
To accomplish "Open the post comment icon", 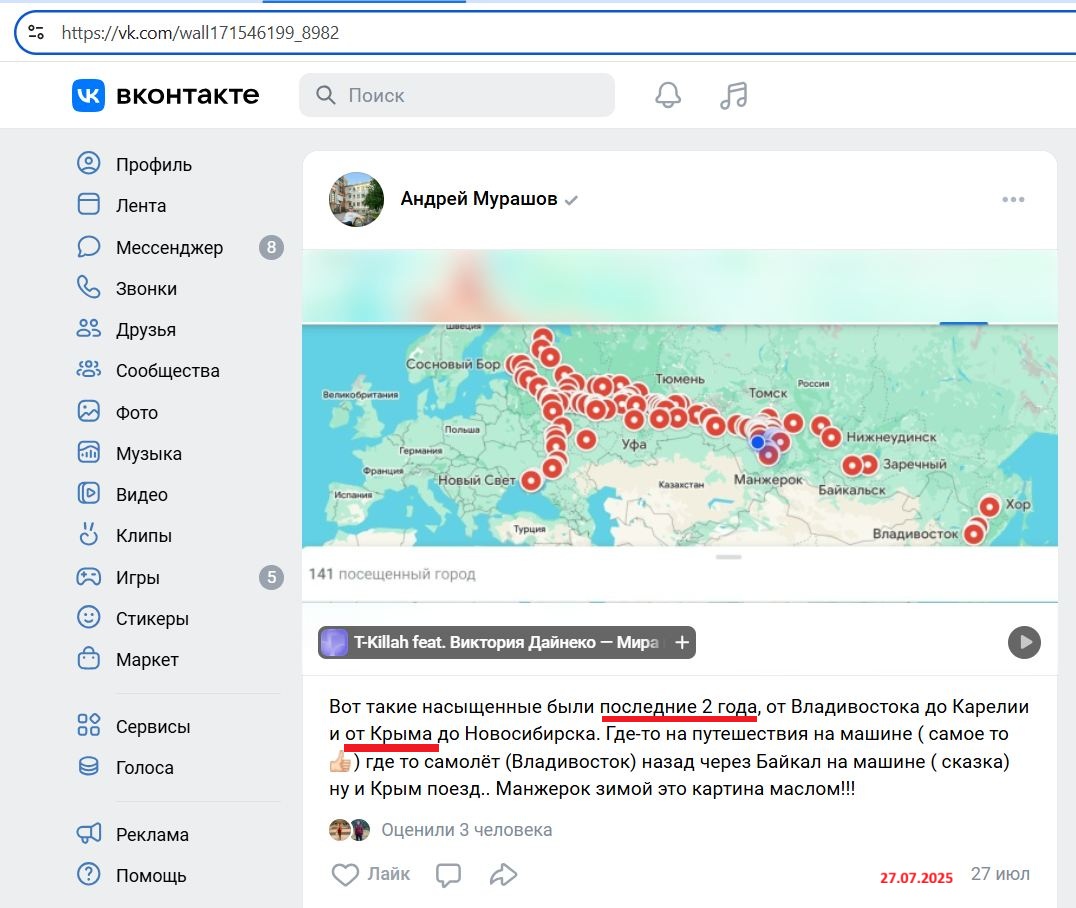I will tap(448, 874).
